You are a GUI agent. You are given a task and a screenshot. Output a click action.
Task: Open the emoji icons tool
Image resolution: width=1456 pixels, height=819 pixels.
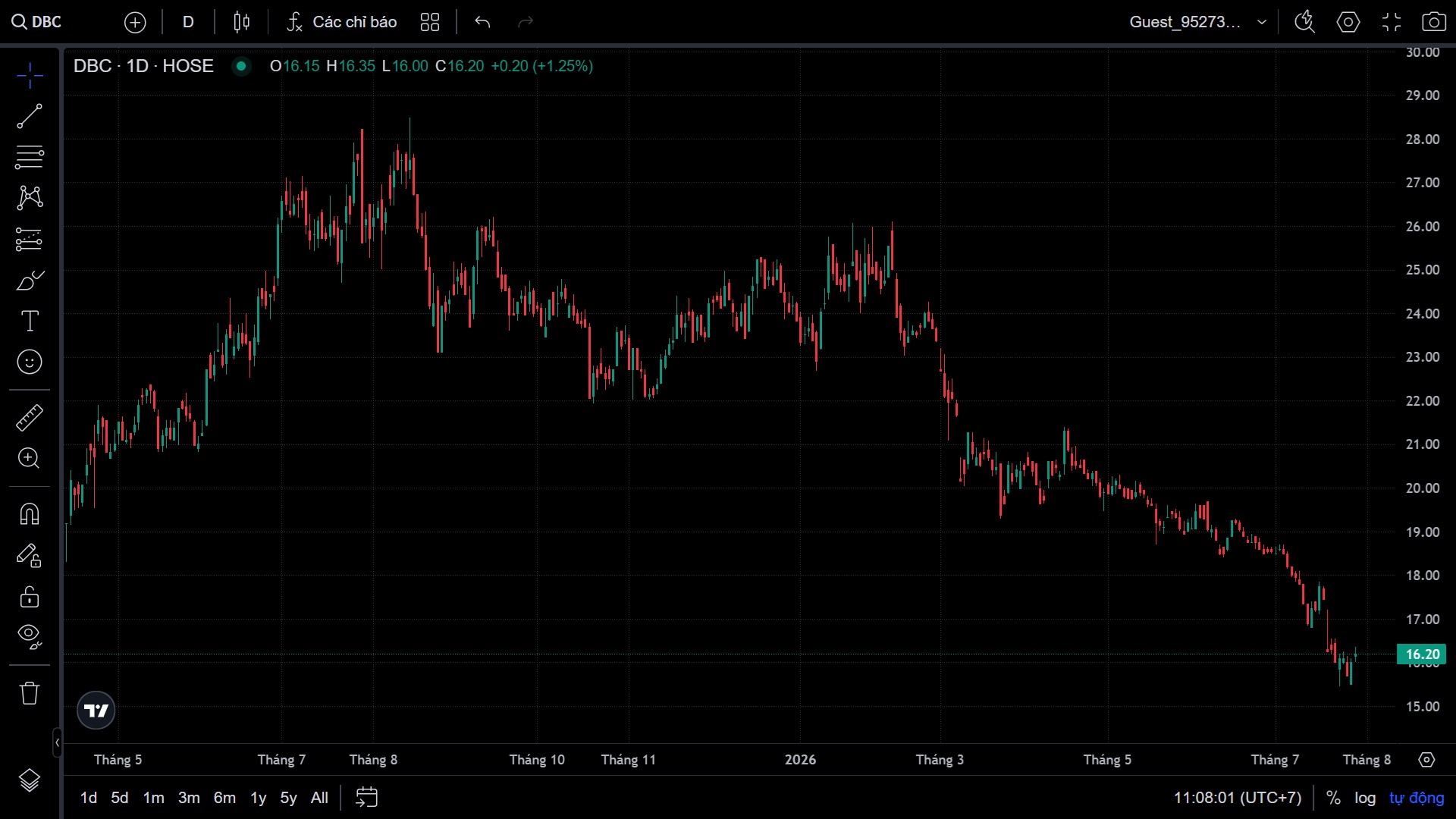pos(30,362)
